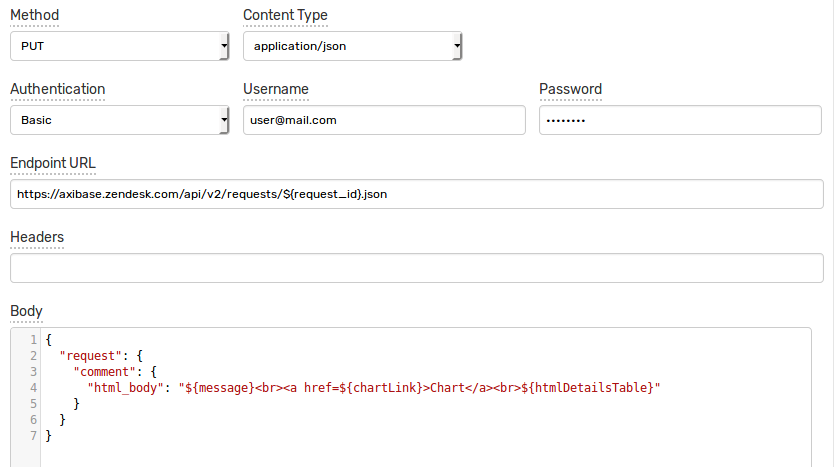Focus the Username field with user@mail.com
This screenshot has width=837, height=467.
click(x=384, y=120)
